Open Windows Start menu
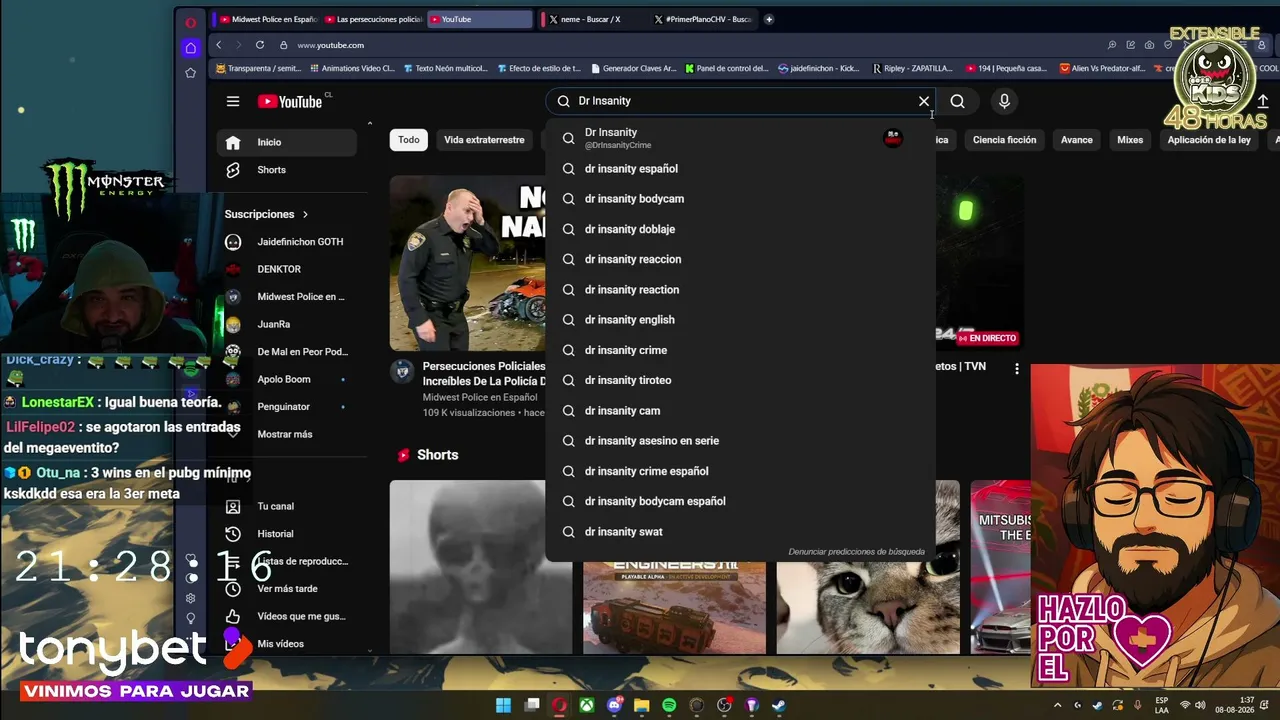 (x=504, y=705)
